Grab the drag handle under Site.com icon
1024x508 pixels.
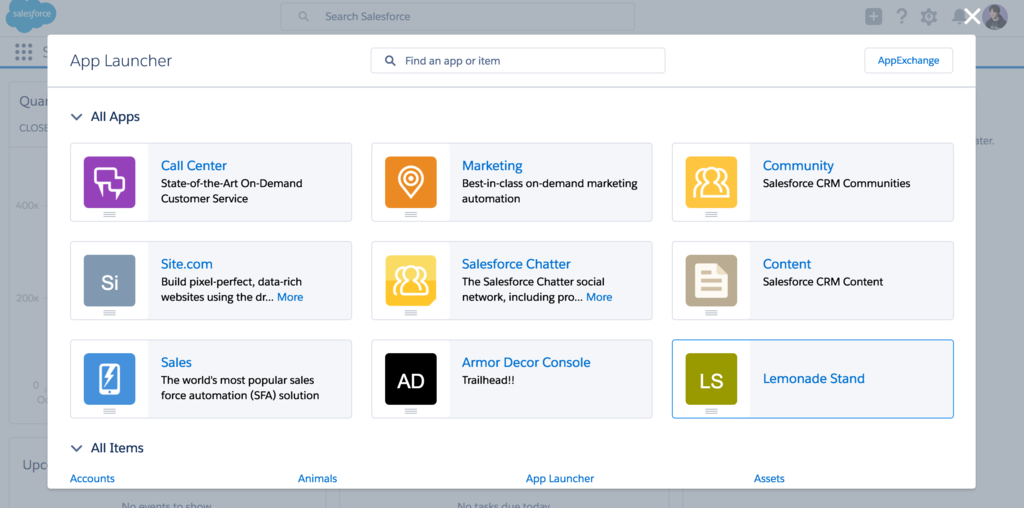point(110,313)
